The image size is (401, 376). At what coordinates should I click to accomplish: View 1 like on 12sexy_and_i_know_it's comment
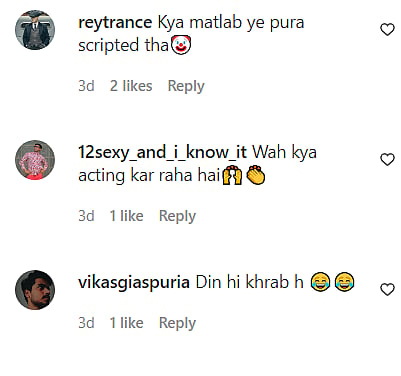click(x=127, y=216)
